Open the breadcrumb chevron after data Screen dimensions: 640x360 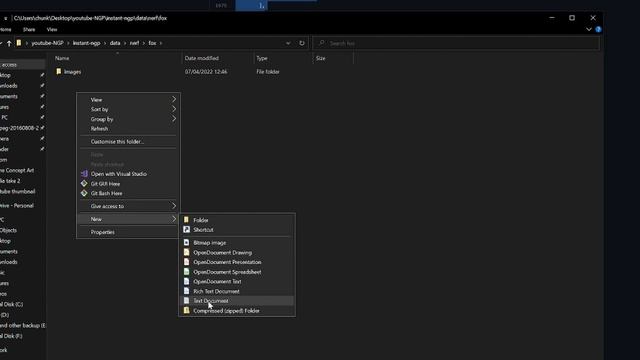click(125, 43)
